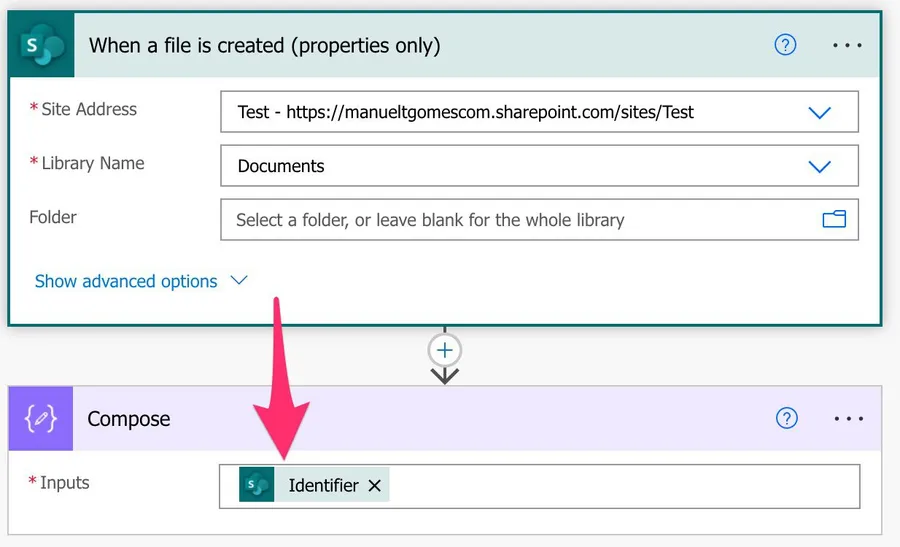Viewport: 900px width, 547px height.
Task: Select the Identifier dynamic content token
Action: click(x=323, y=486)
